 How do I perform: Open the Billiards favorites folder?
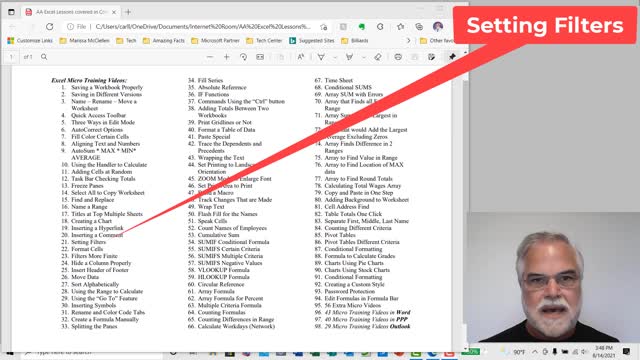pyautogui.click(x=355, y=40)
